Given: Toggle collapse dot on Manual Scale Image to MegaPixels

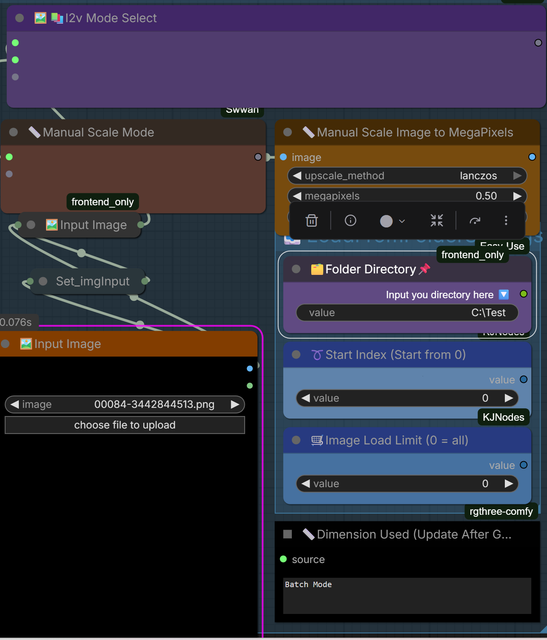Looking at the screenshot, I should pyautogui.click(x=287, y=132).
